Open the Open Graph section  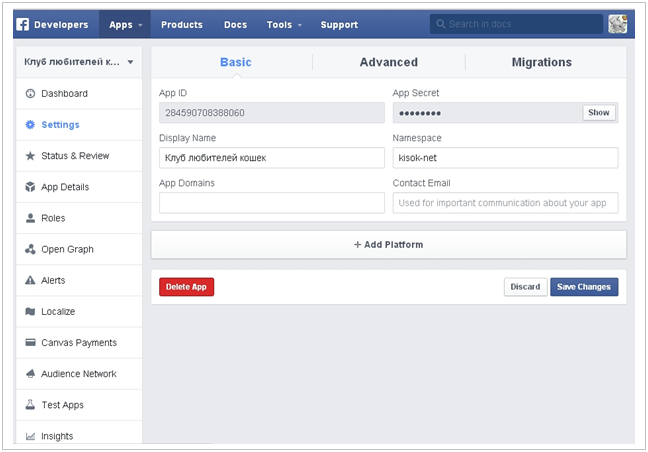79,249
